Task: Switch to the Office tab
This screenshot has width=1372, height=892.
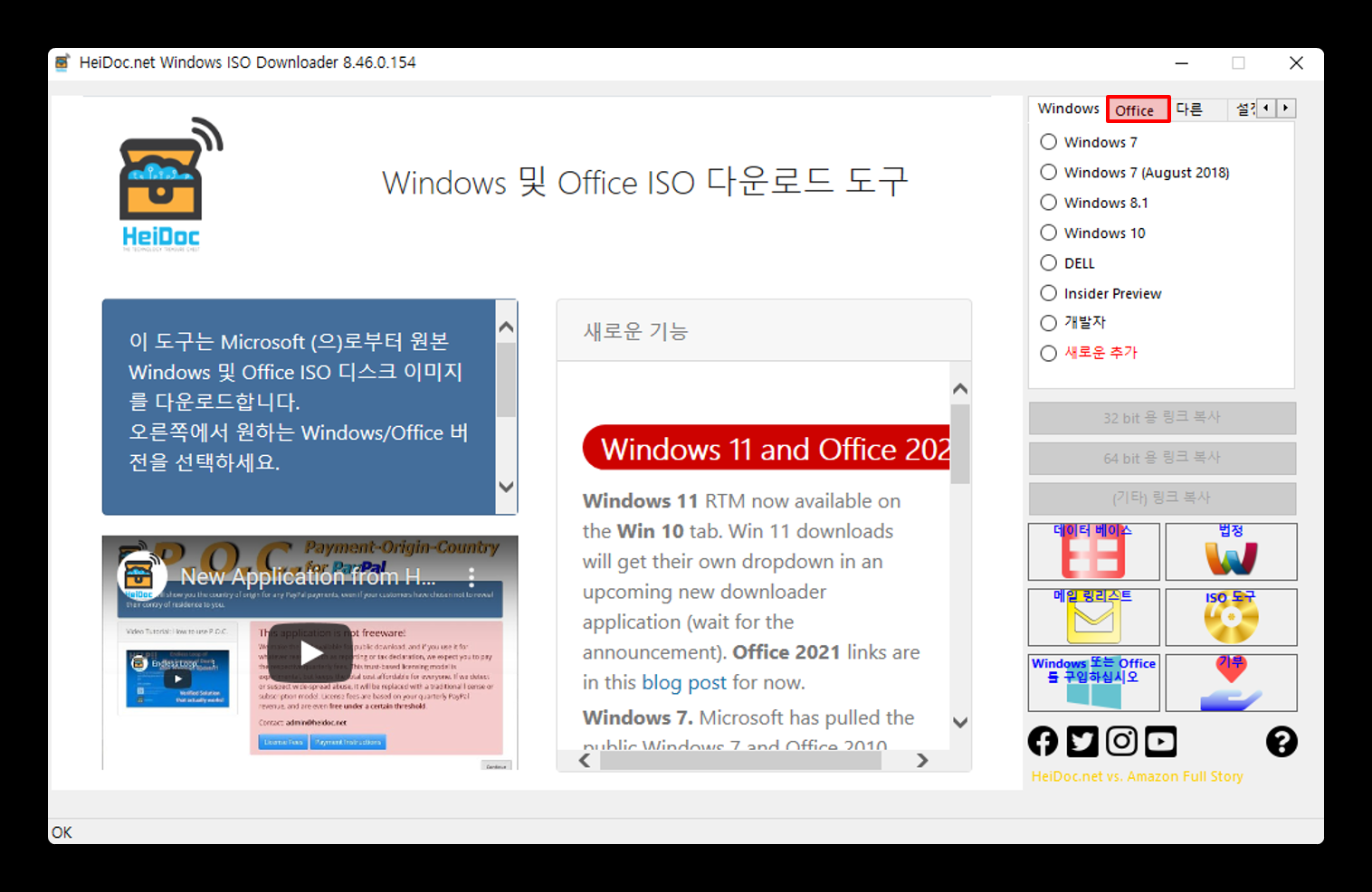Action: point(1138,109)
